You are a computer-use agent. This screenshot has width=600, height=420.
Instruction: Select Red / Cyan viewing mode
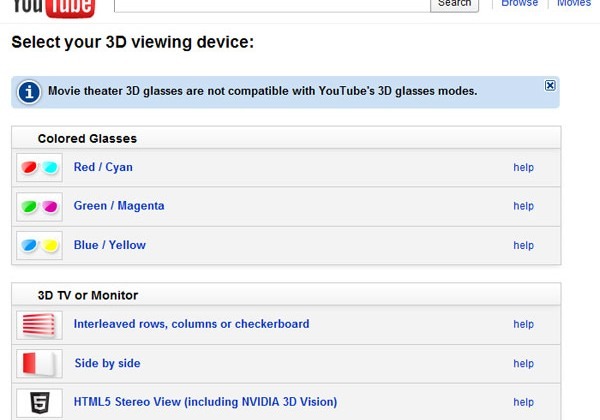click(x=103, y=167)
